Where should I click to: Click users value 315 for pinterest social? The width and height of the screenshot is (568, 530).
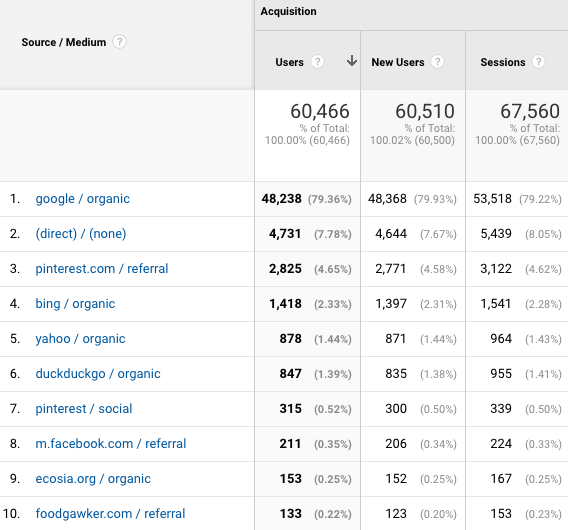291,409
